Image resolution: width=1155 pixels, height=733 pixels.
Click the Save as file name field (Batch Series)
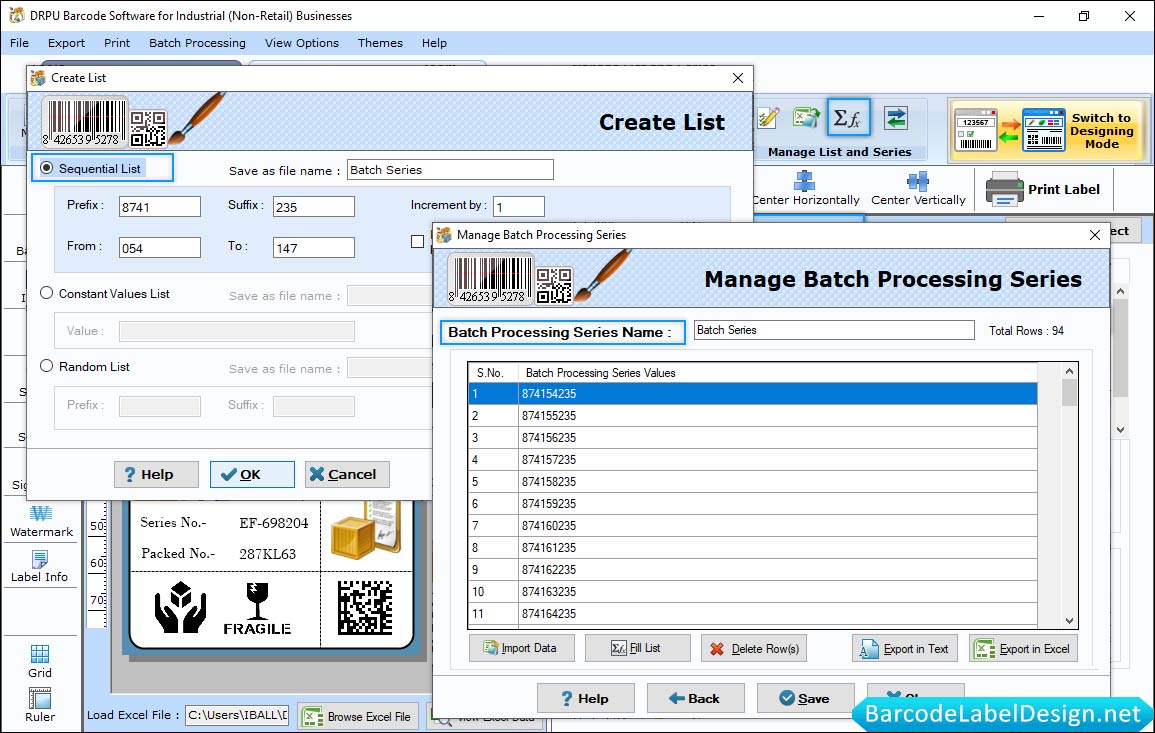pos(450,169)
